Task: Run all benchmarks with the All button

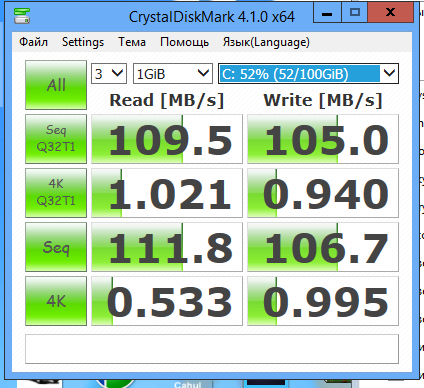Action: pyautogui.click(x=56, y=85)
